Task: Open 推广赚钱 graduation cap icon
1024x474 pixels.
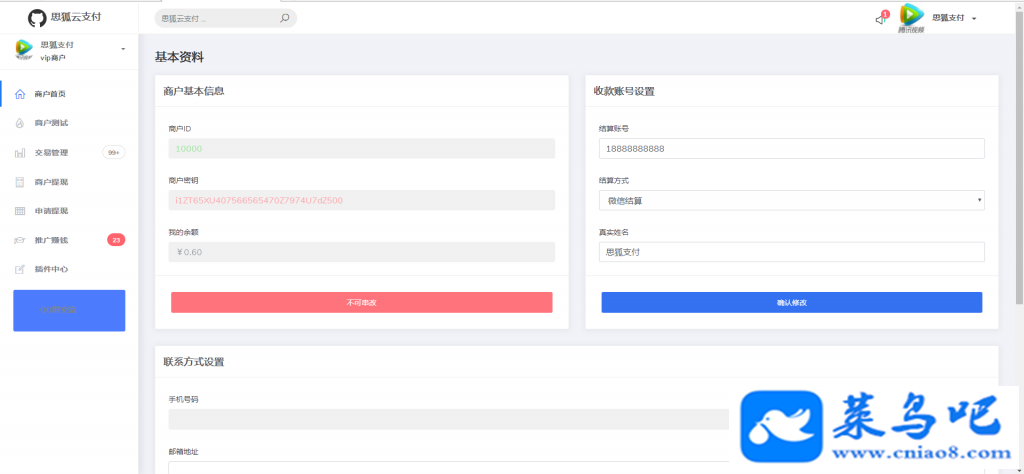Action: (x=20, y=240)
